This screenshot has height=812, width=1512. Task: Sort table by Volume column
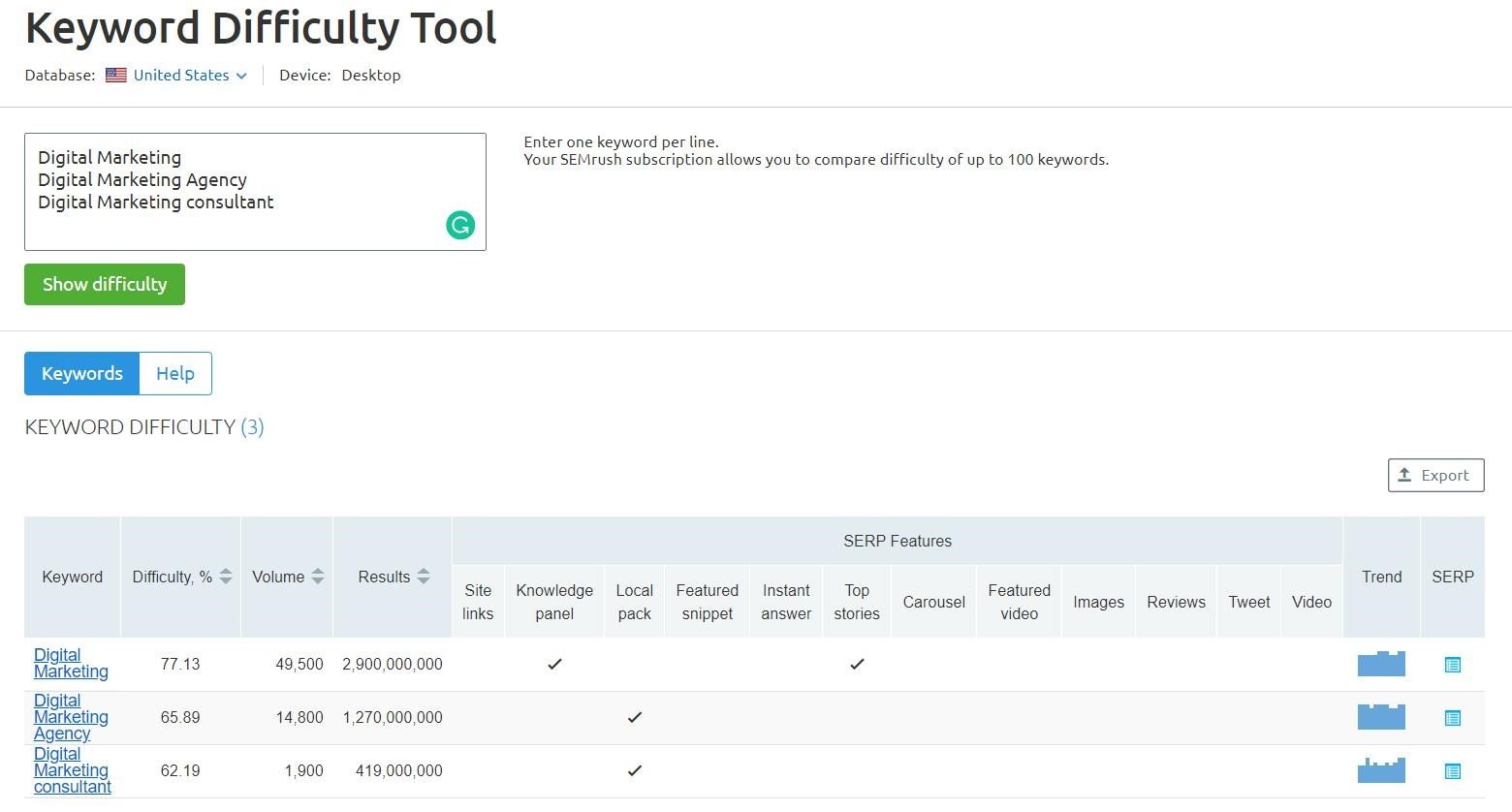317,577
